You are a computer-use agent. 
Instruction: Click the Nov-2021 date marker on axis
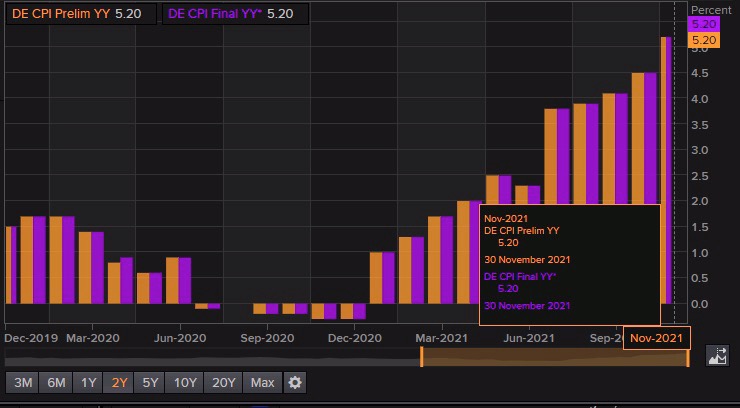point(657,338)
